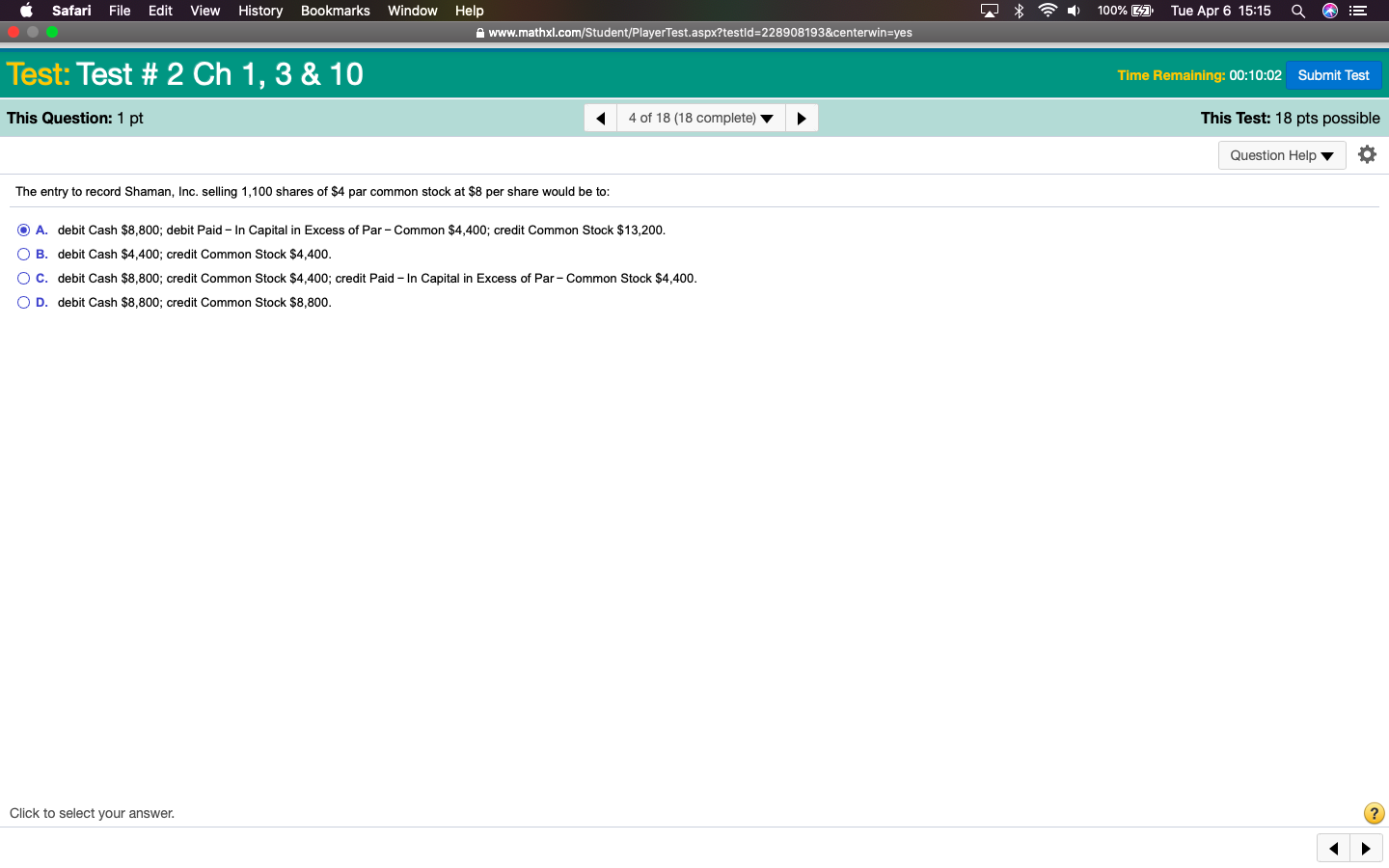Screen dimensions: 1389x868
Task: Click the Bluetooth menu bar icon
Action: [x=1019, y=11]
